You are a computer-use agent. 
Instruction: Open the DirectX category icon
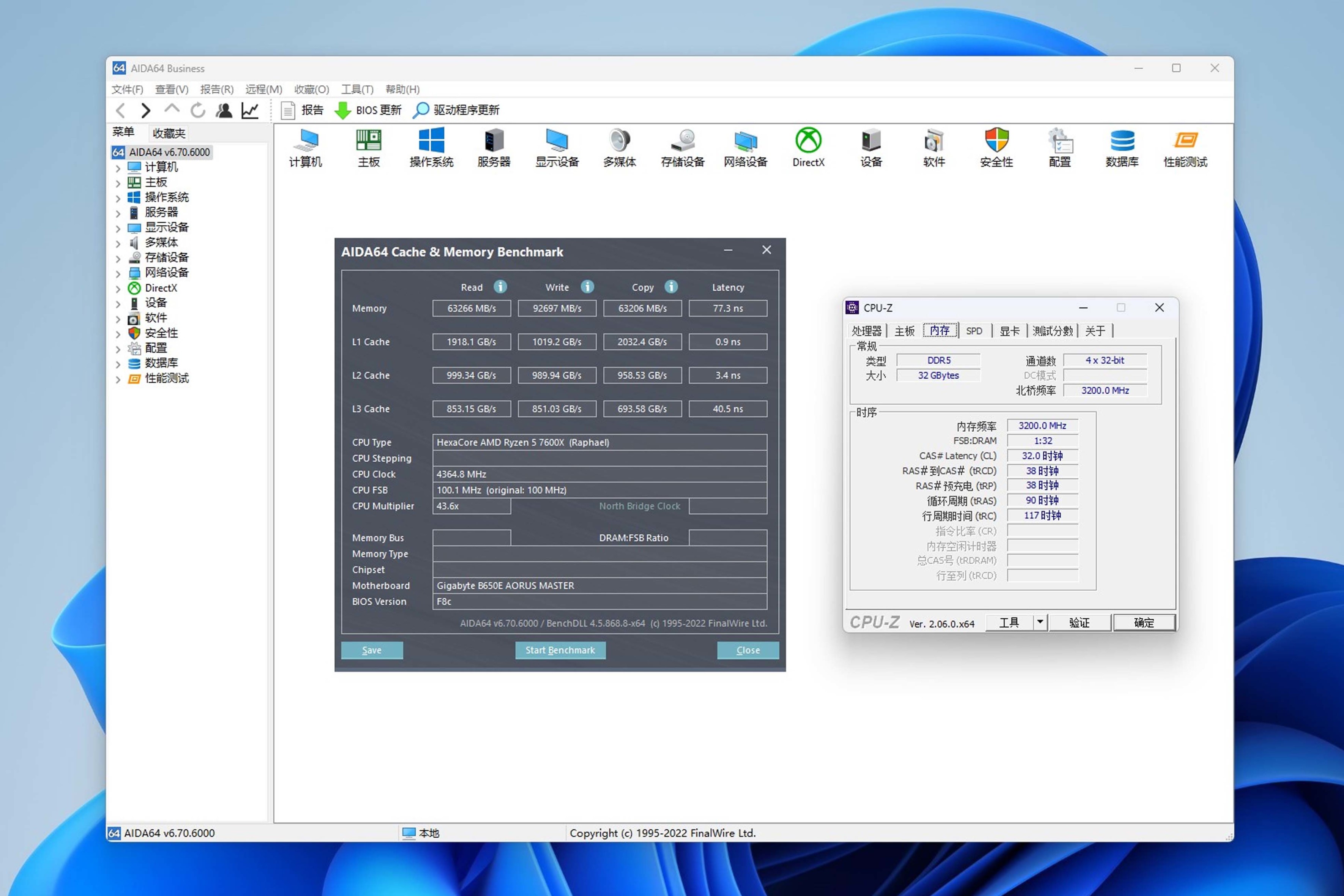(x=808, y=141)
